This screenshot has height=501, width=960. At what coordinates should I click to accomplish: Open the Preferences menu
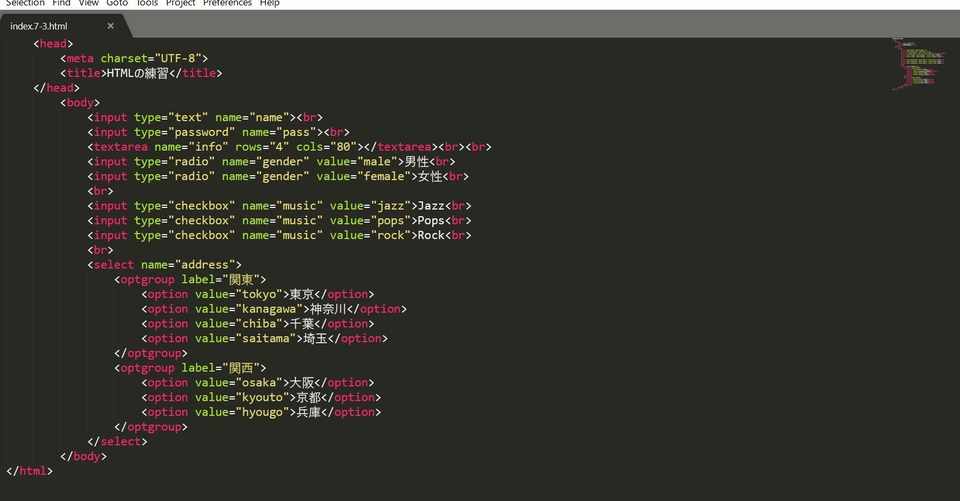227,3
